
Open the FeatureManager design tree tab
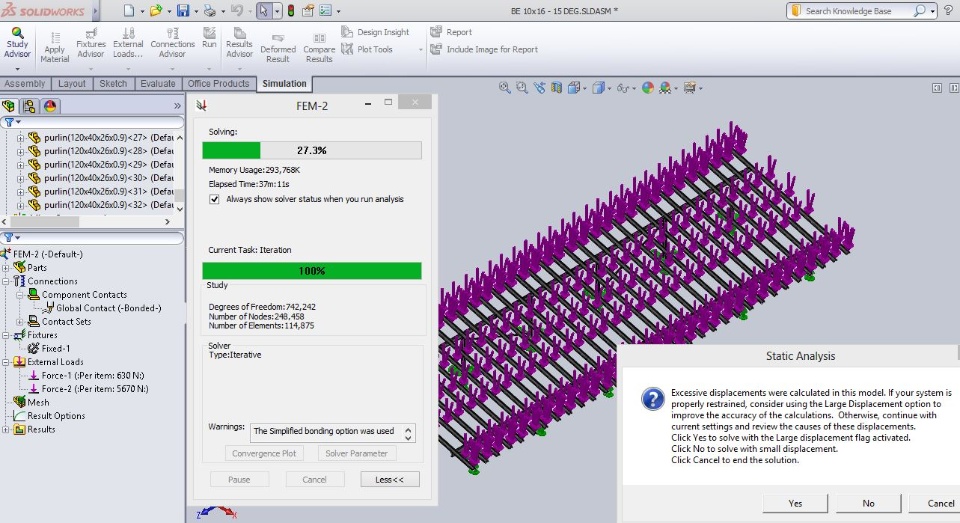tap(9, 106)
